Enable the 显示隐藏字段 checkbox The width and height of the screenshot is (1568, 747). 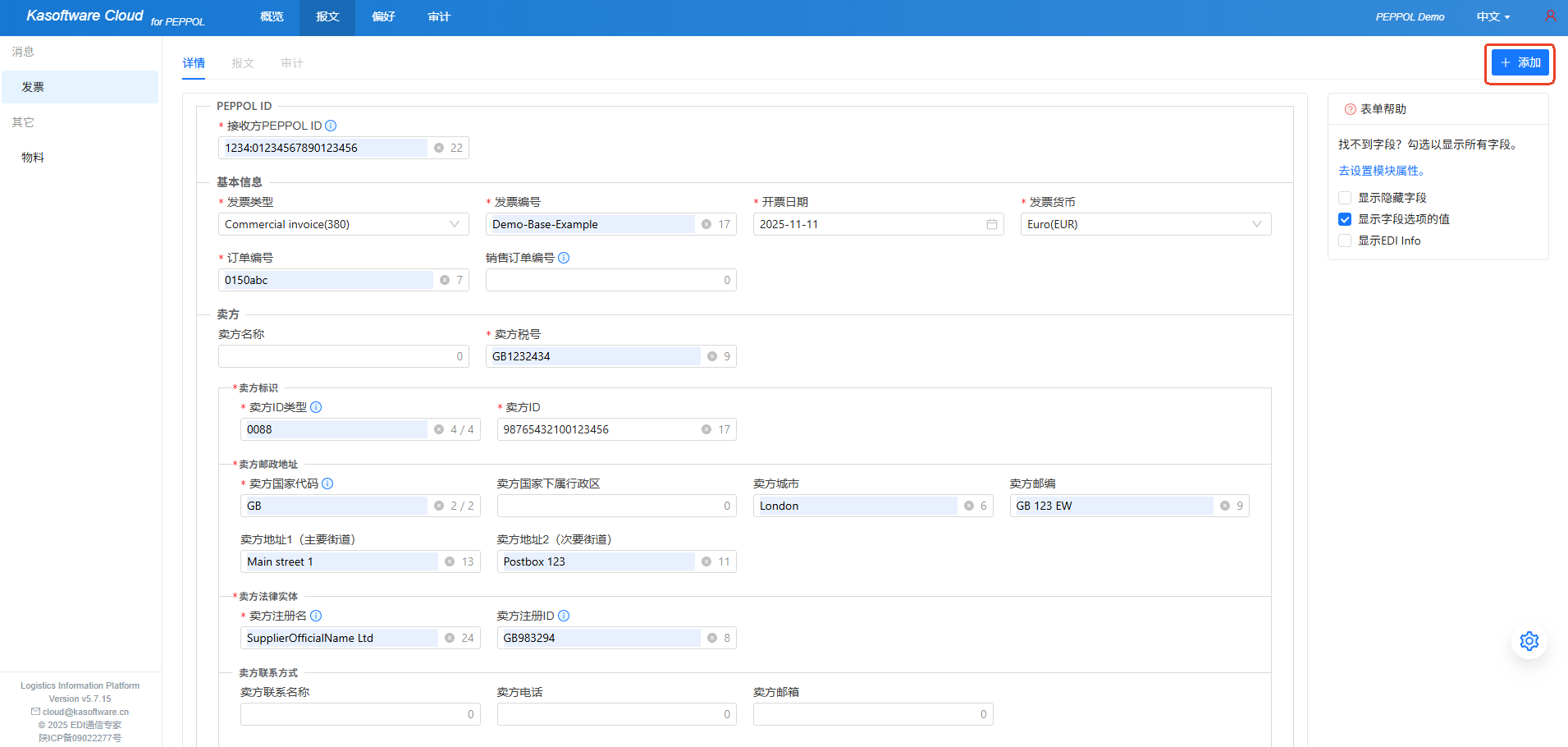(1345, 198)
